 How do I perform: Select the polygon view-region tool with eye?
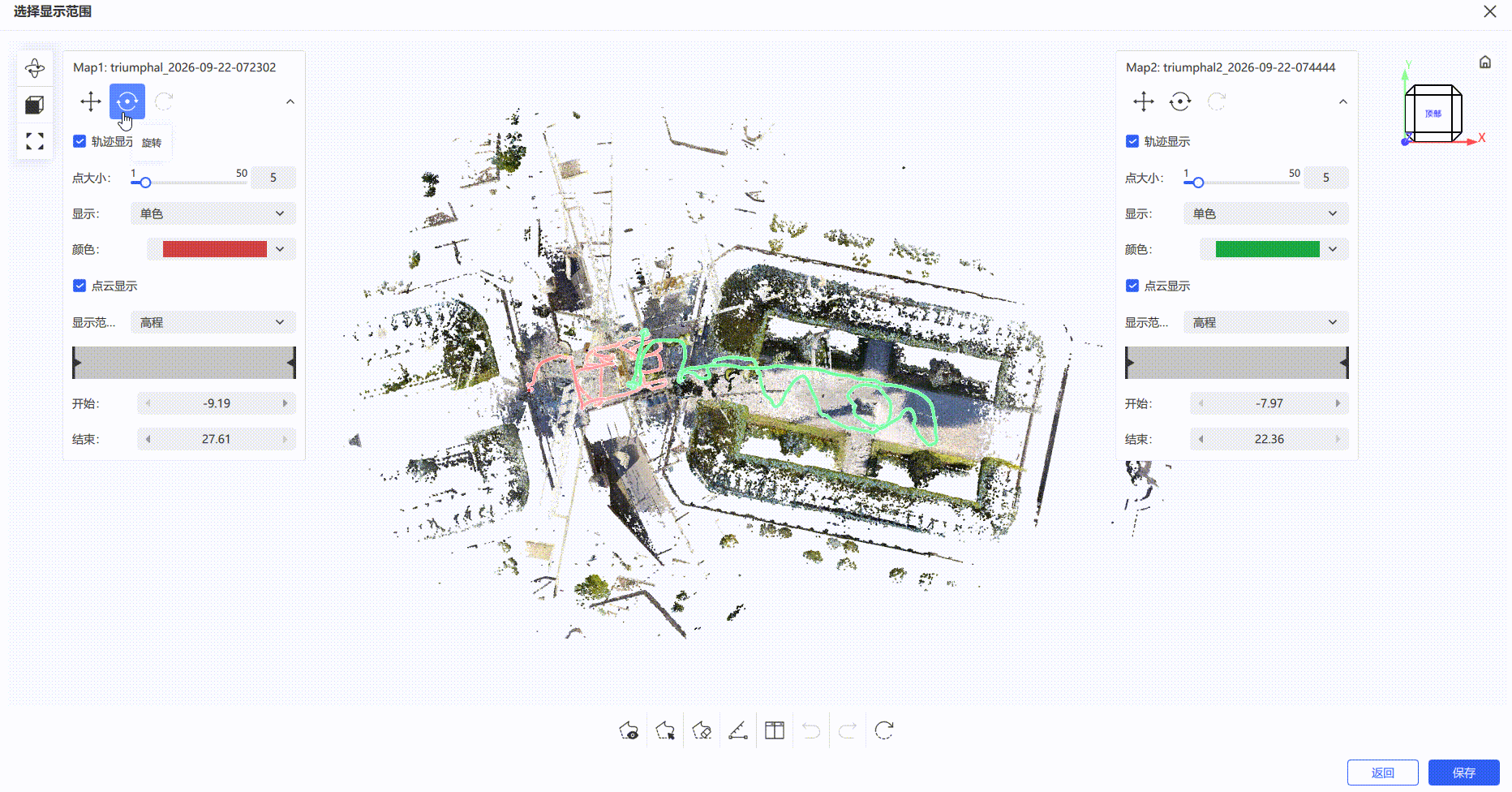tap(629, 730)
